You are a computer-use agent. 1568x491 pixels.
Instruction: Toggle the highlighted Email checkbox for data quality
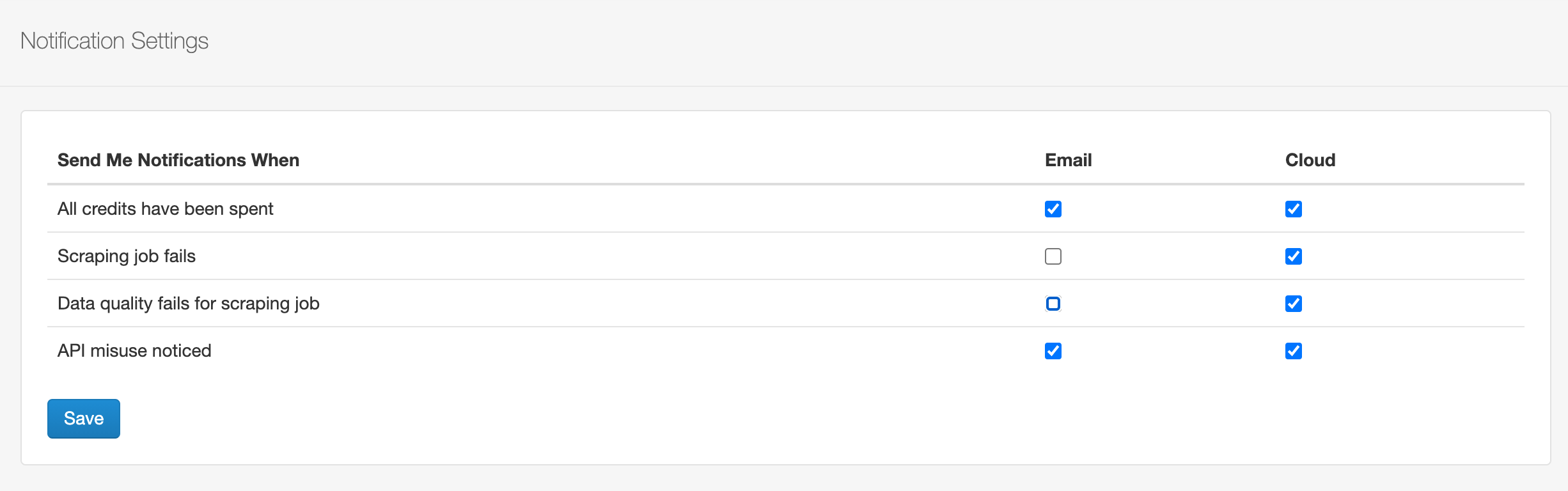pyautogui.click(x=1053, y=304)
